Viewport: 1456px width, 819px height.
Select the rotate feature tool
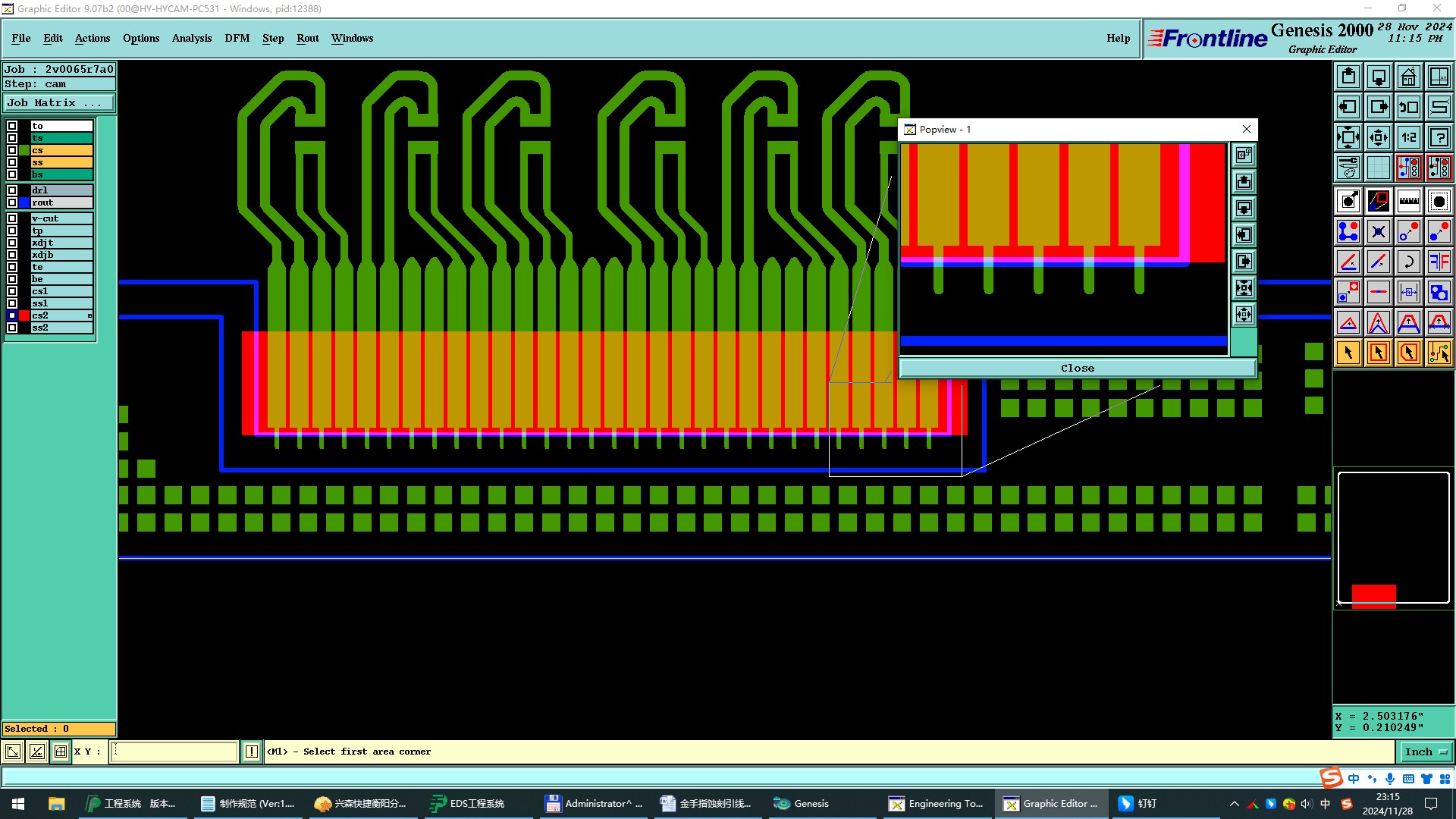1408,262
